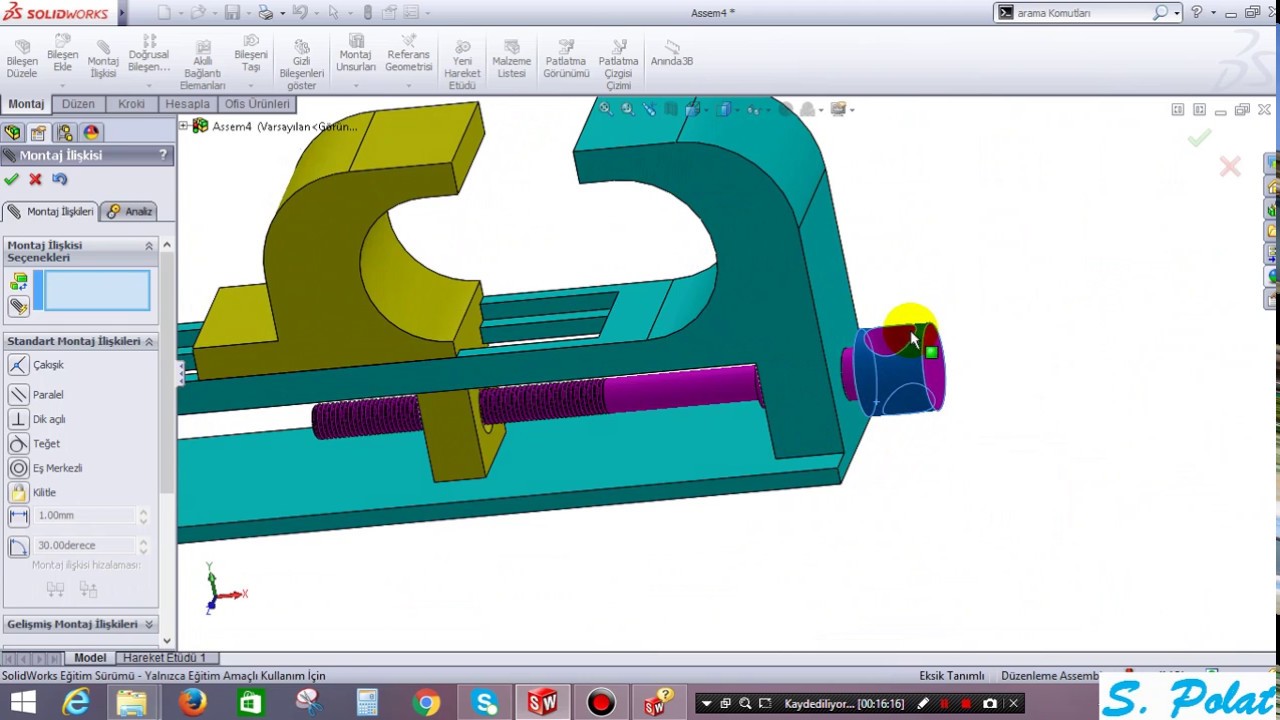Open DisplayManager color-wheel tab icon
Screen dimensions: 1280x720
coord(91,132)
